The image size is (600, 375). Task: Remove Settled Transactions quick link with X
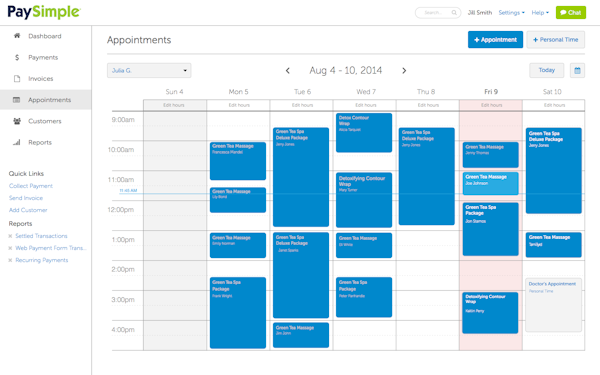(10, 236)
